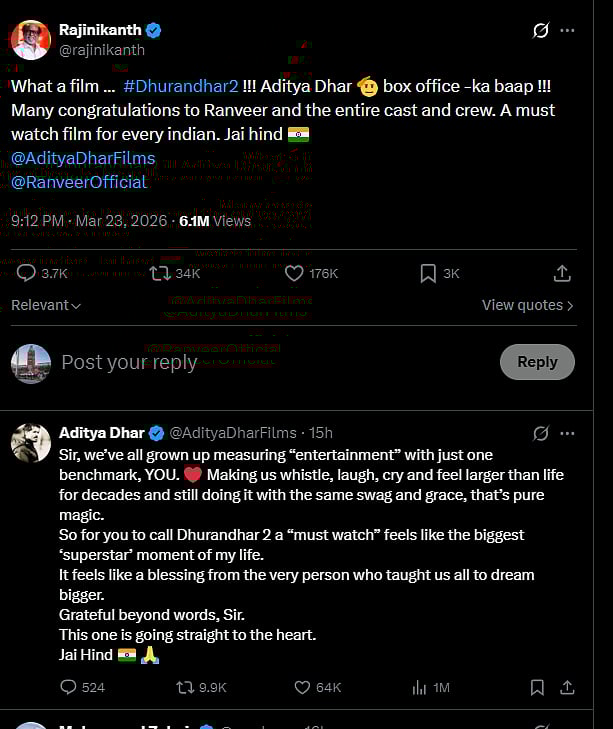Click the Grok icon on Rajinikanth's post
The width and height of the screenshot is (613, 729).
click(541, 31)
